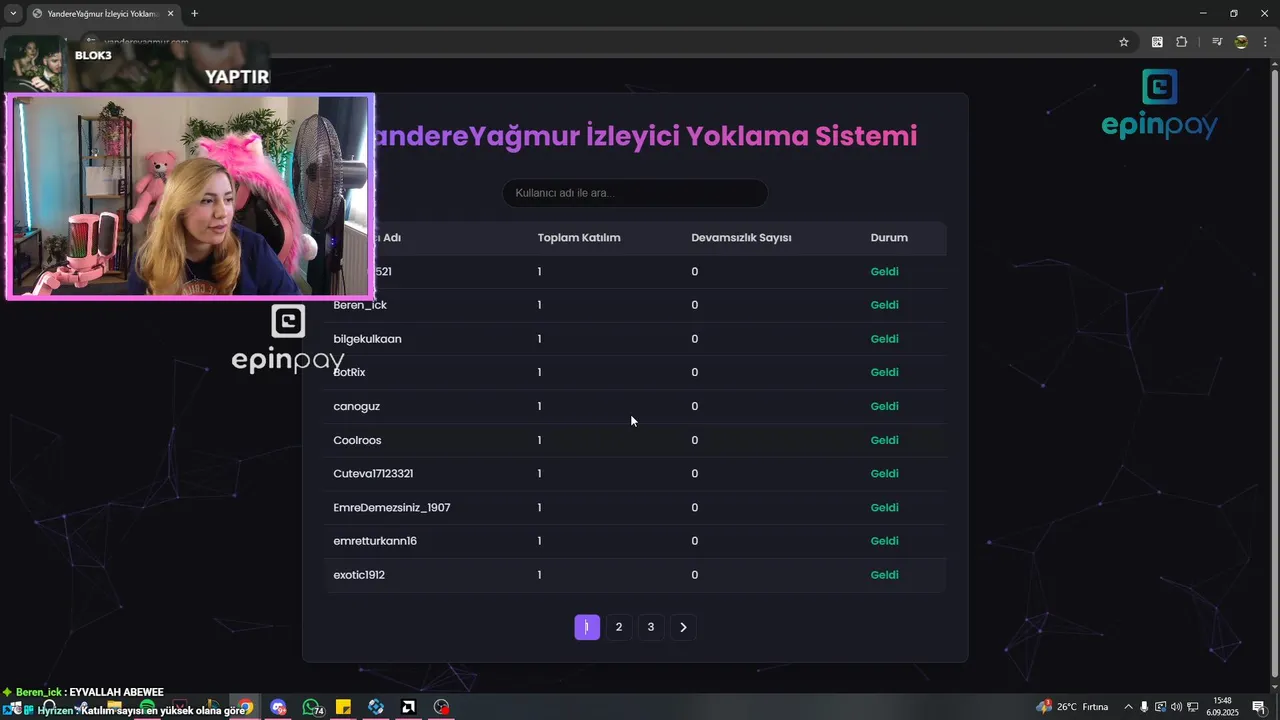Open Chrome from the taskbar
This screenshot has width=1280, height=720.
click(x=245, y=707)
